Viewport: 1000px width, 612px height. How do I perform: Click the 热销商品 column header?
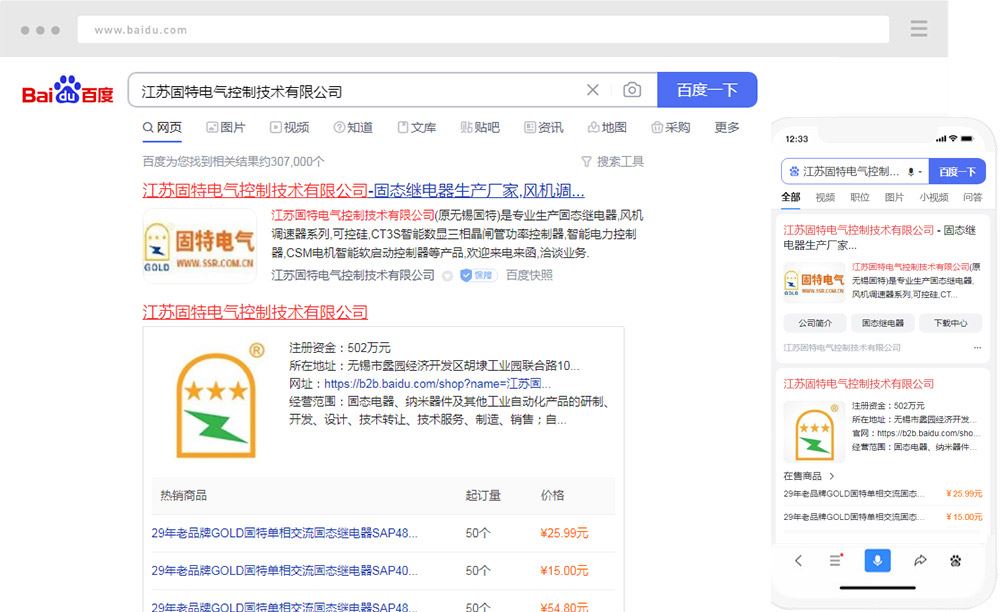pyautogui.click(x=183, y=495)
